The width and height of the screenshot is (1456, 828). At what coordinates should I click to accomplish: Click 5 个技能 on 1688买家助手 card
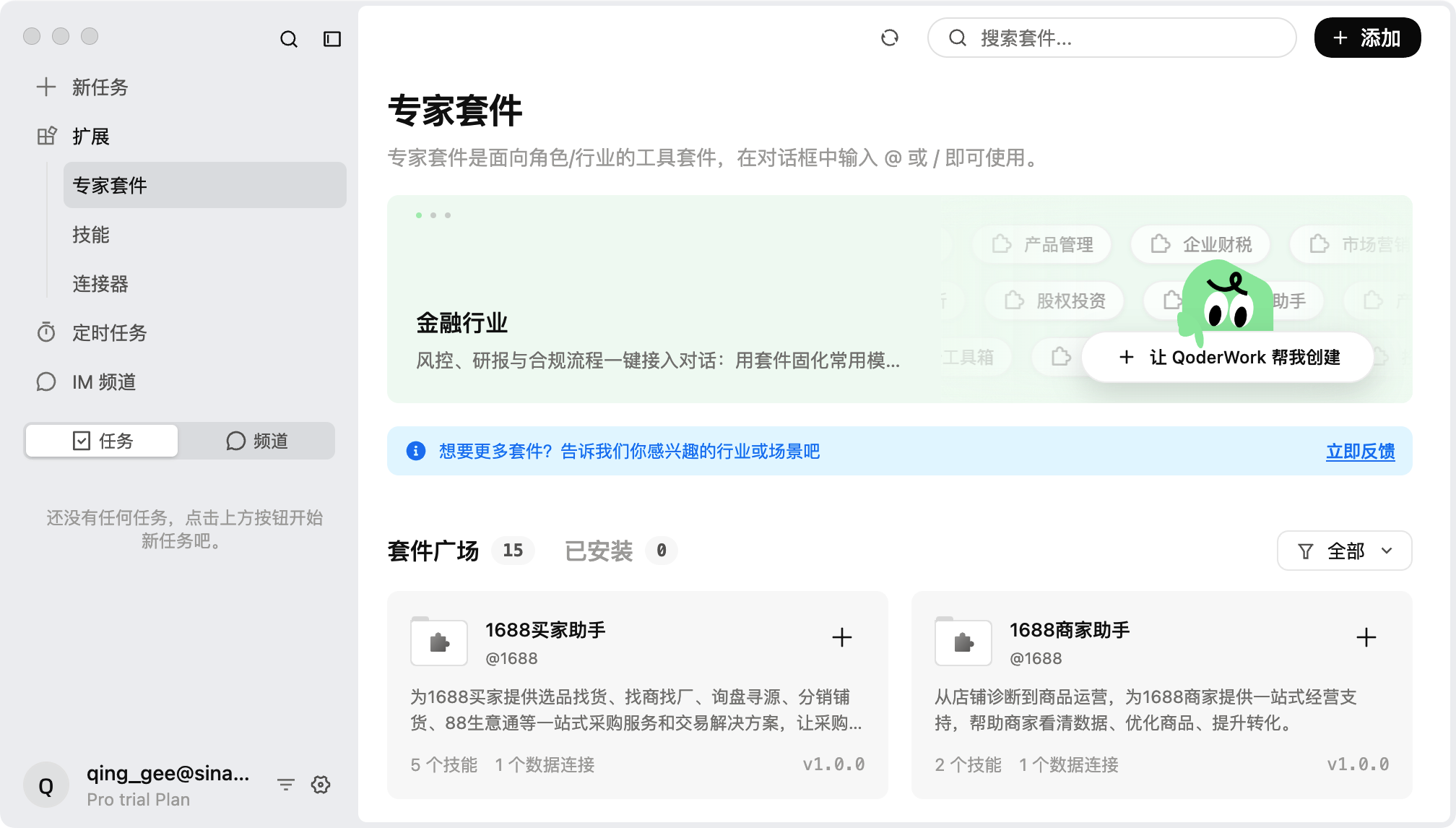click(x=444, y=764)
